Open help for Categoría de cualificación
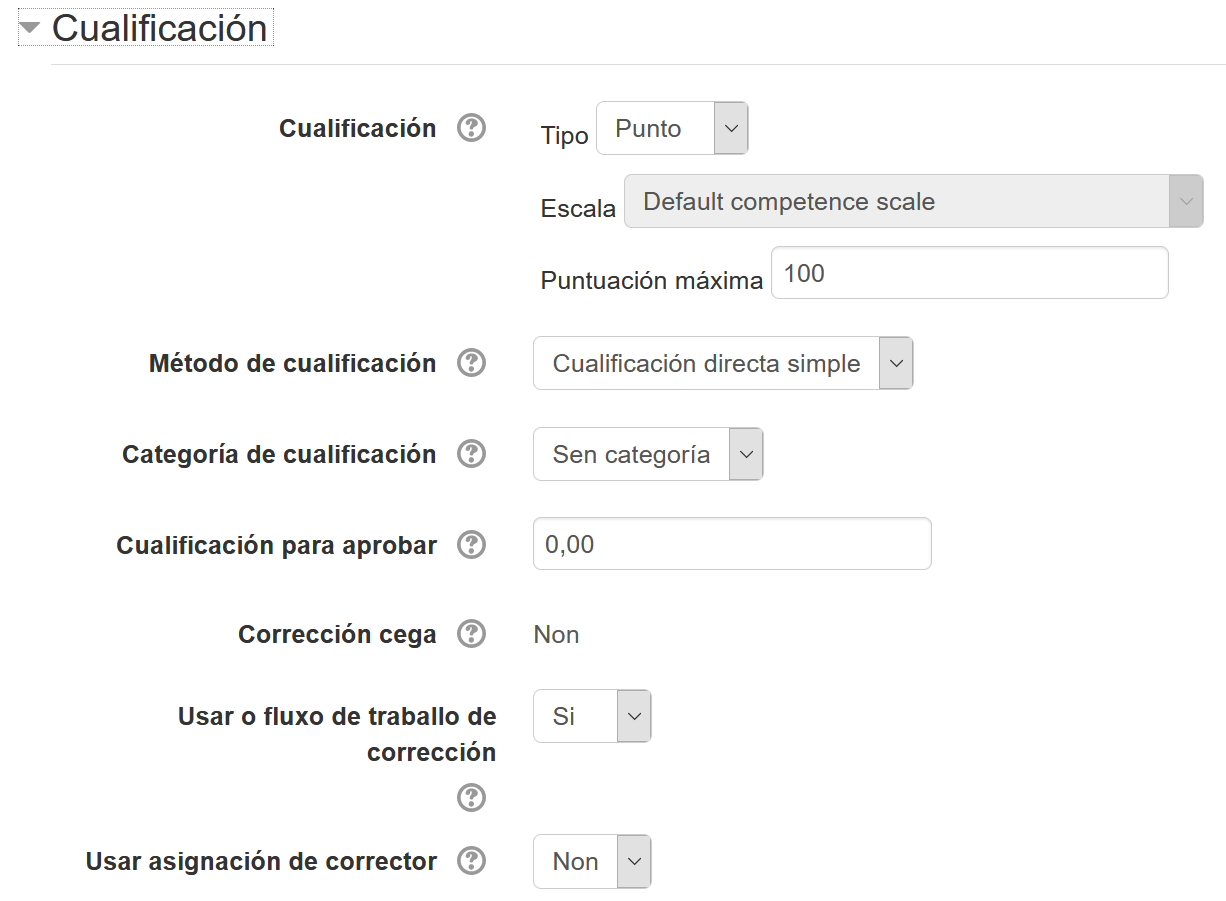 (x=471, y=455)
